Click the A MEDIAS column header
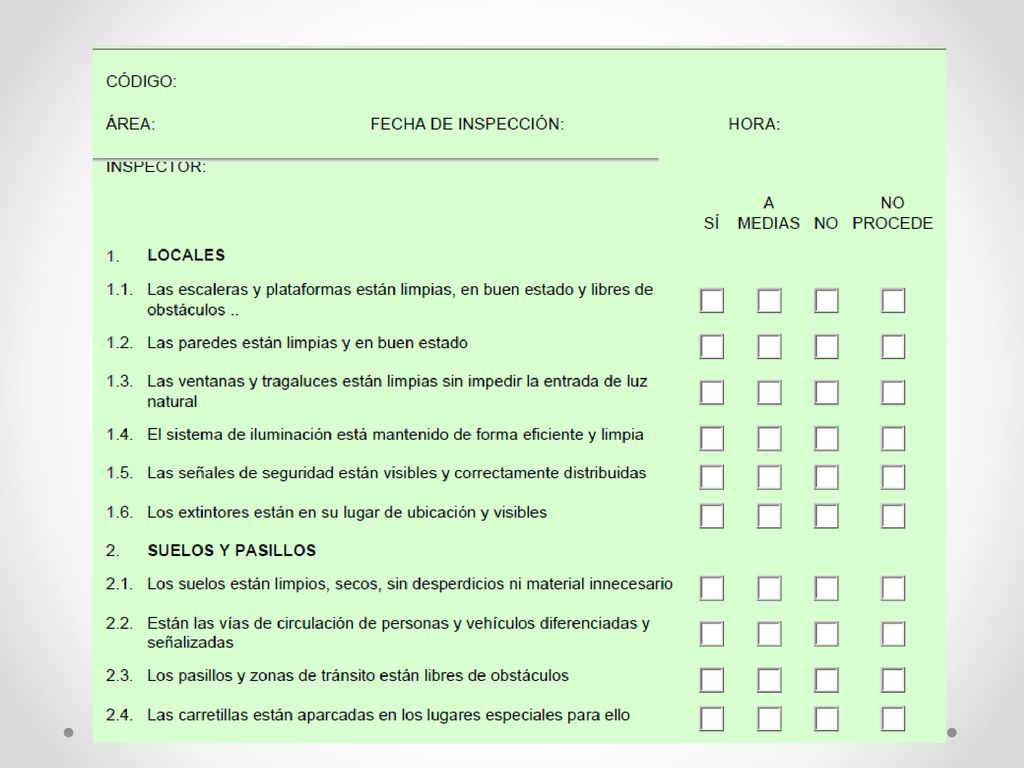 (769, 213)
